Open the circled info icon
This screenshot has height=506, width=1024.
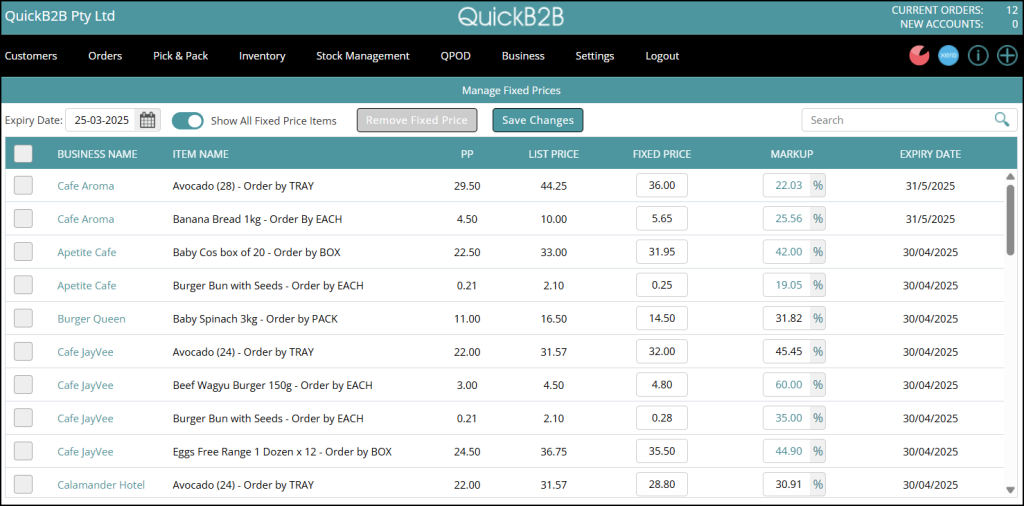978,55
